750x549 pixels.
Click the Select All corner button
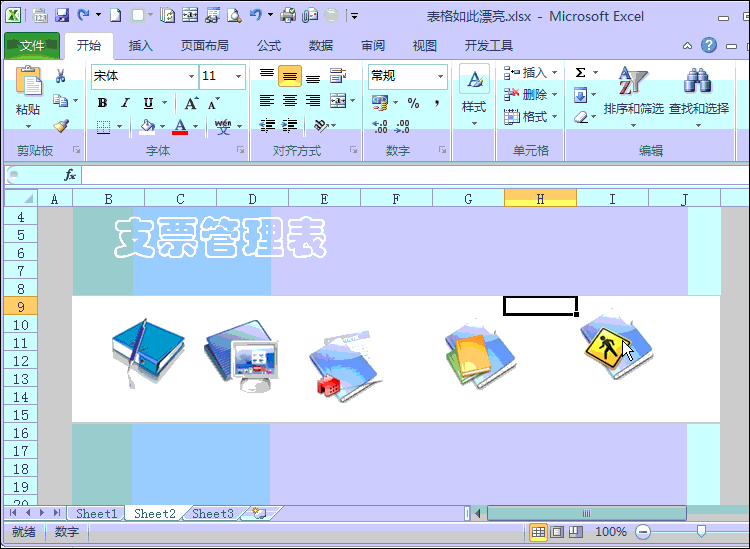click(x=21, y=198)
